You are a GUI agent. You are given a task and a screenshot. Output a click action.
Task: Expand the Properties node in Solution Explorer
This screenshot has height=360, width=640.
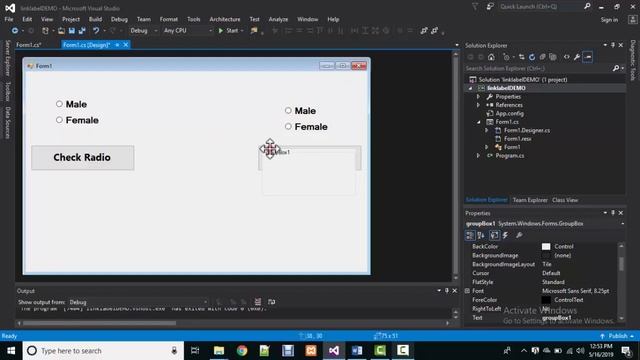478,97
